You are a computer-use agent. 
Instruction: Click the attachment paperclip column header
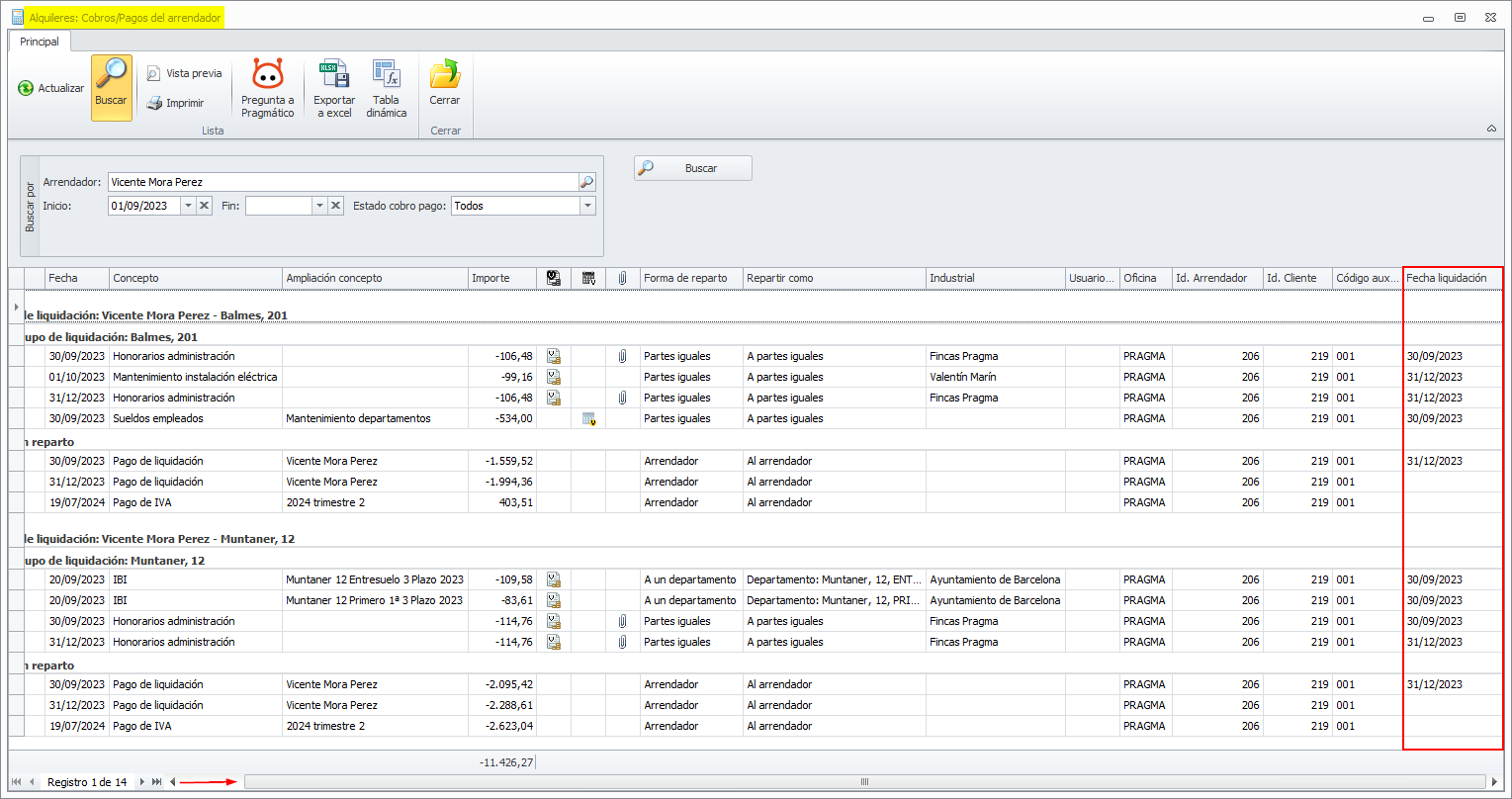point(622,278)
